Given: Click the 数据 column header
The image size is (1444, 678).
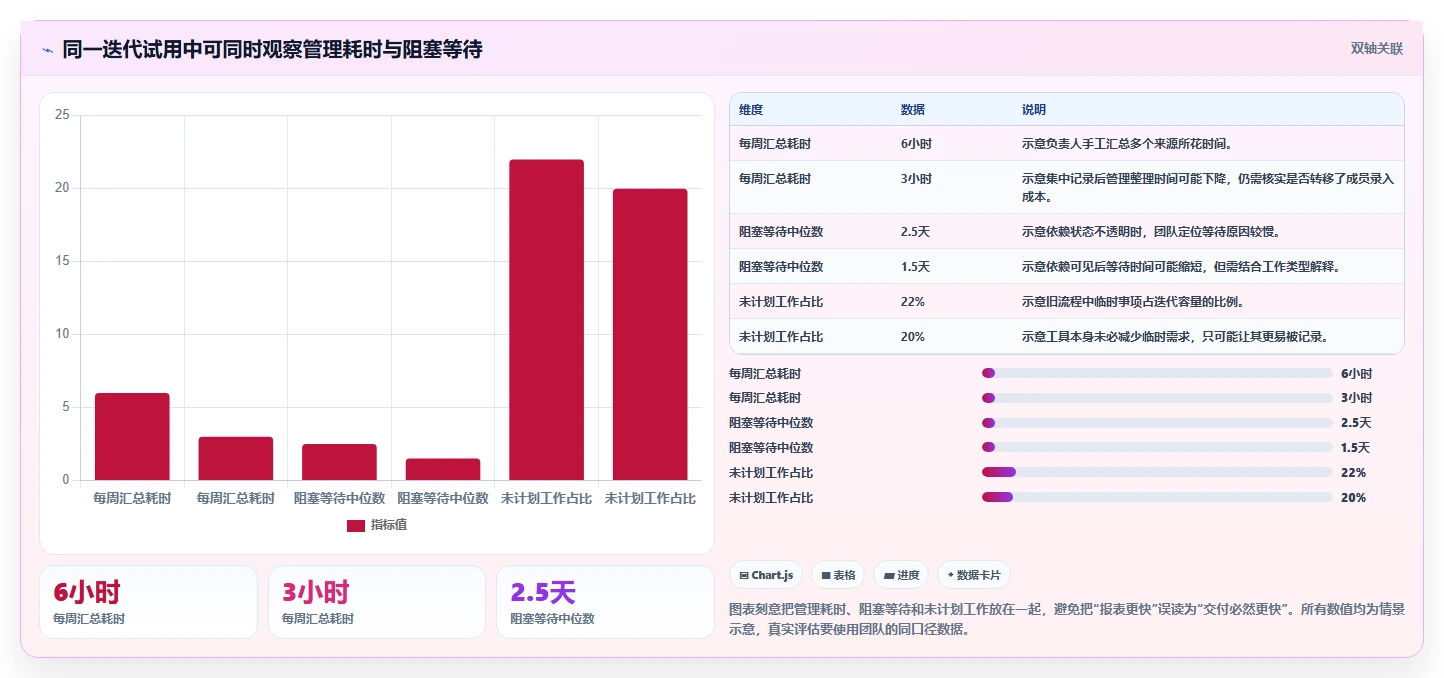Looking at the screenshot, I should (912, 110).
